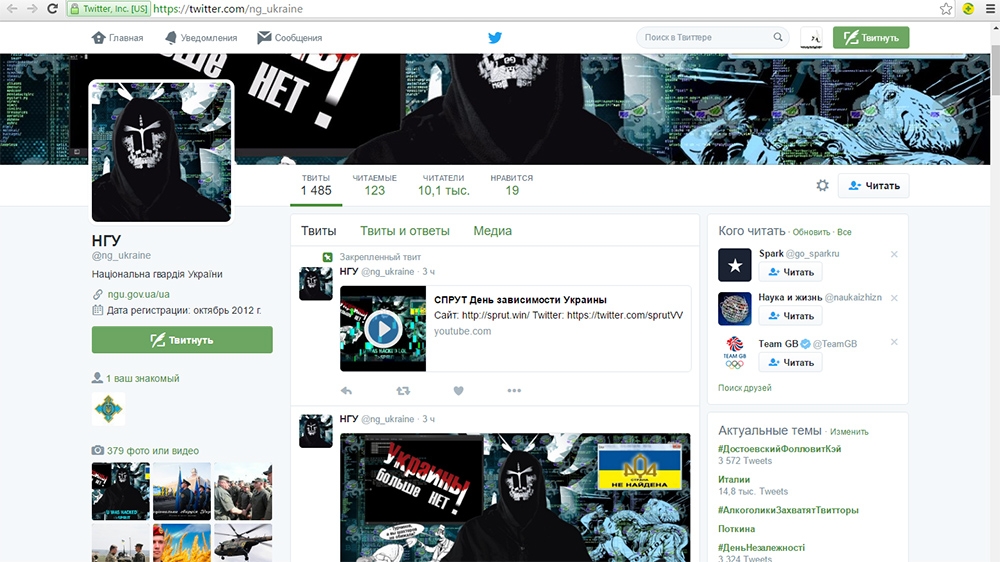The height and width of the screenshot is (562, 1000).
Task: Open the Team GB avatar
Action: coord(735,353)
